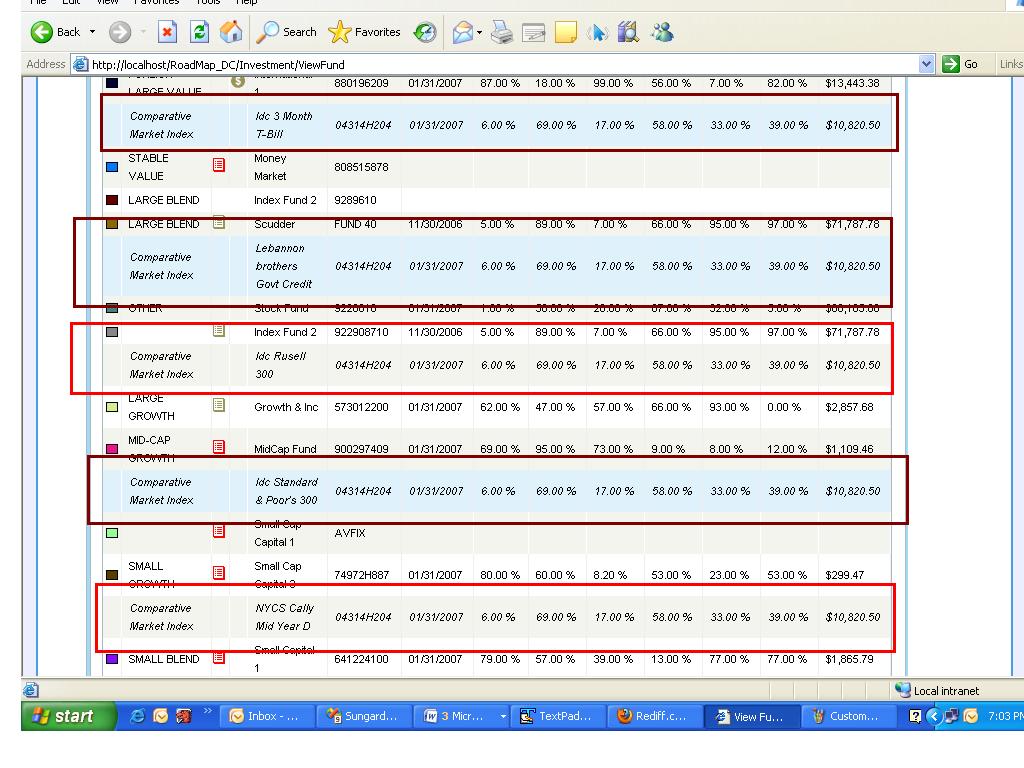1024x768 pixels.
Task: Click the Go button beside address bar
Action: tap(960, 64)
